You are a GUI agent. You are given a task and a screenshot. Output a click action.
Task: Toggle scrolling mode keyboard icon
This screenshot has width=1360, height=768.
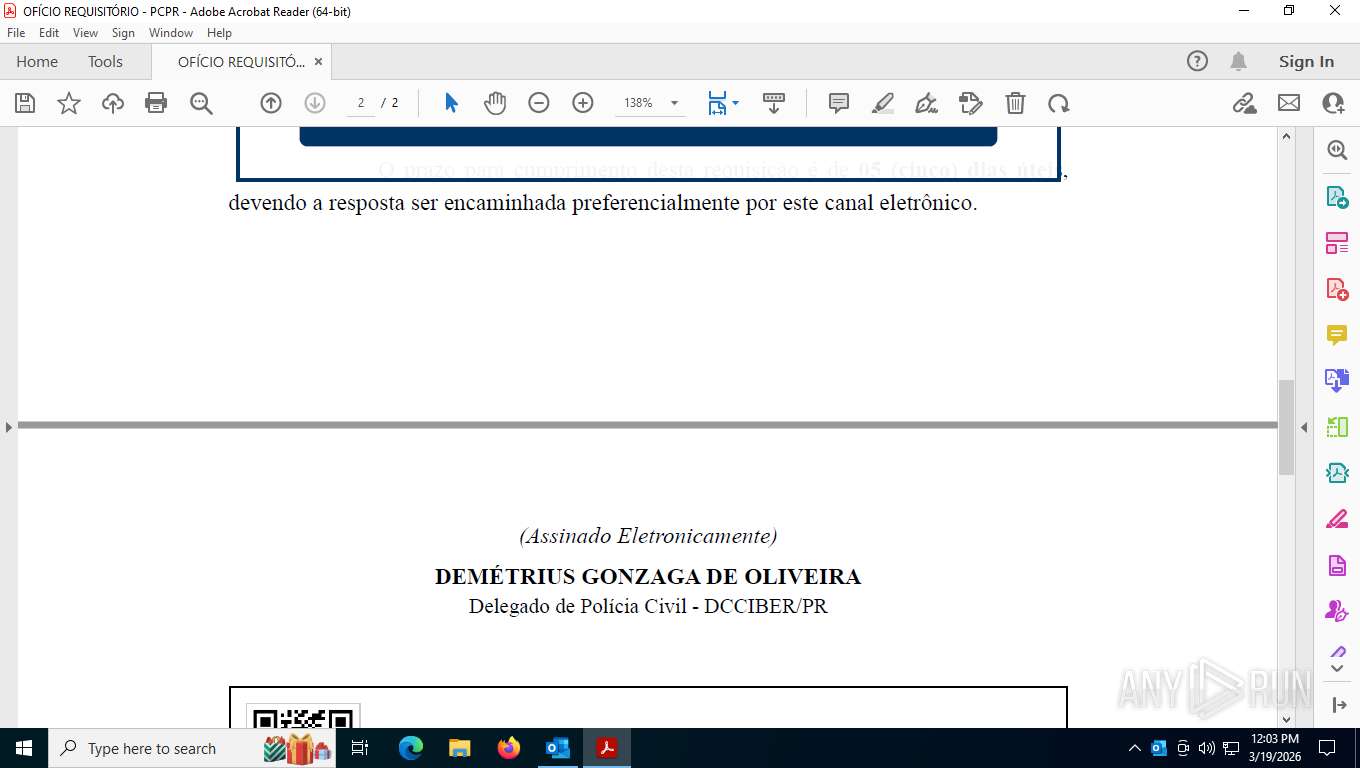tap(773, 103)
